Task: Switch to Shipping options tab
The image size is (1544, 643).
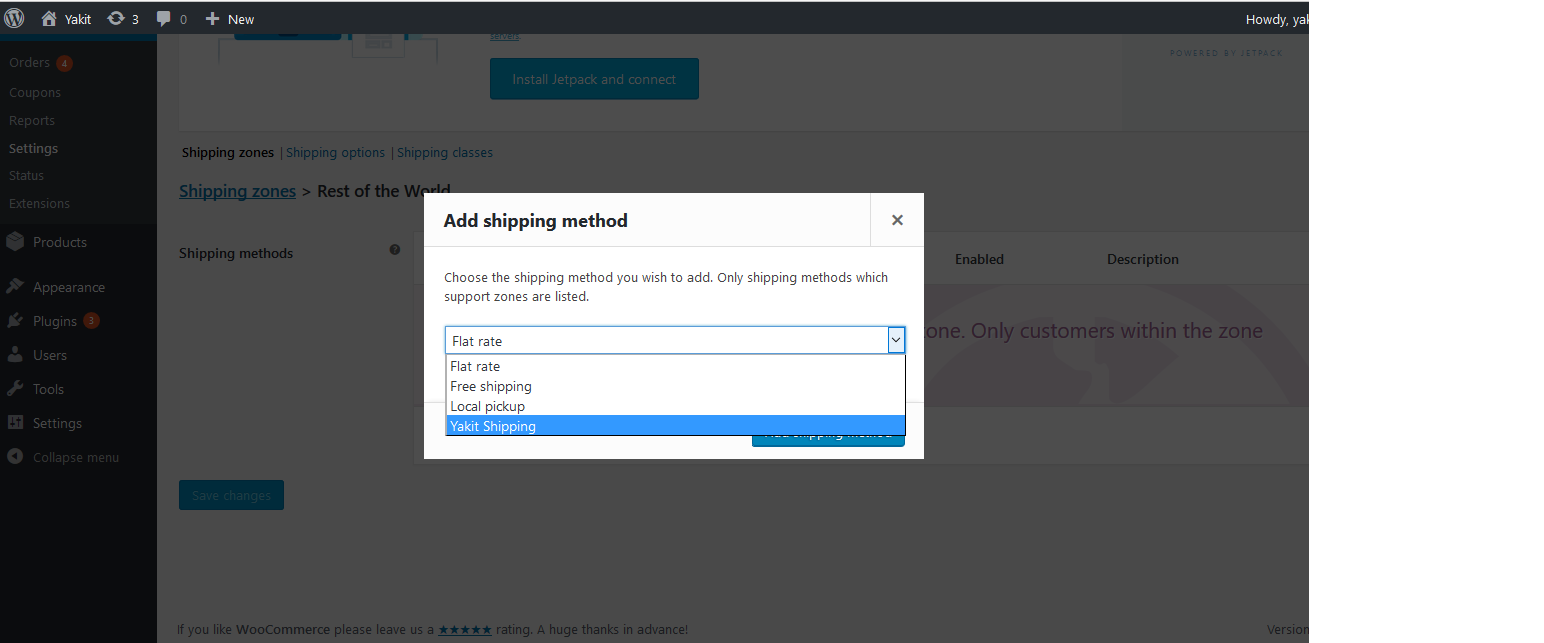Action: coord(335,153)
